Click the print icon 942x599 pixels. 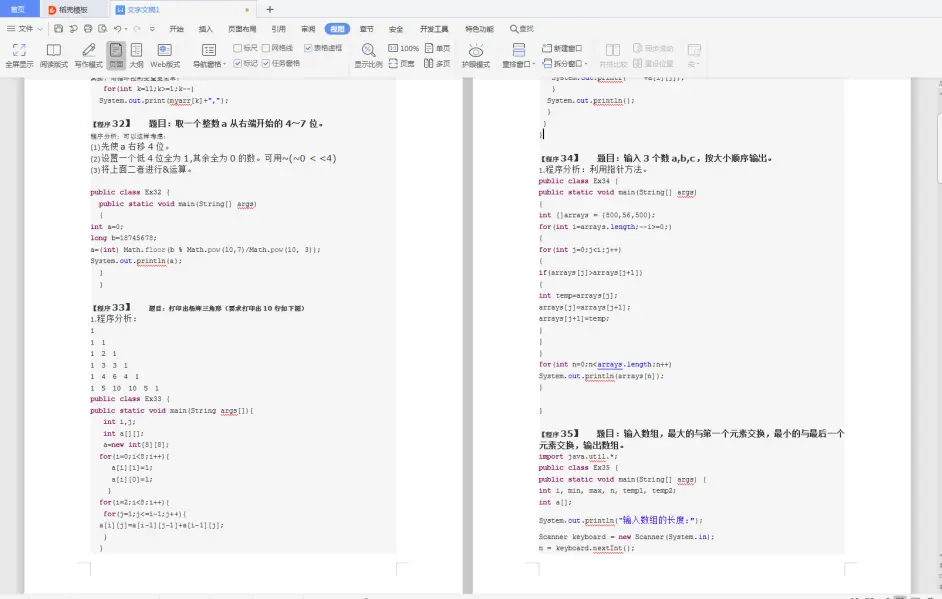pos(88,28)
